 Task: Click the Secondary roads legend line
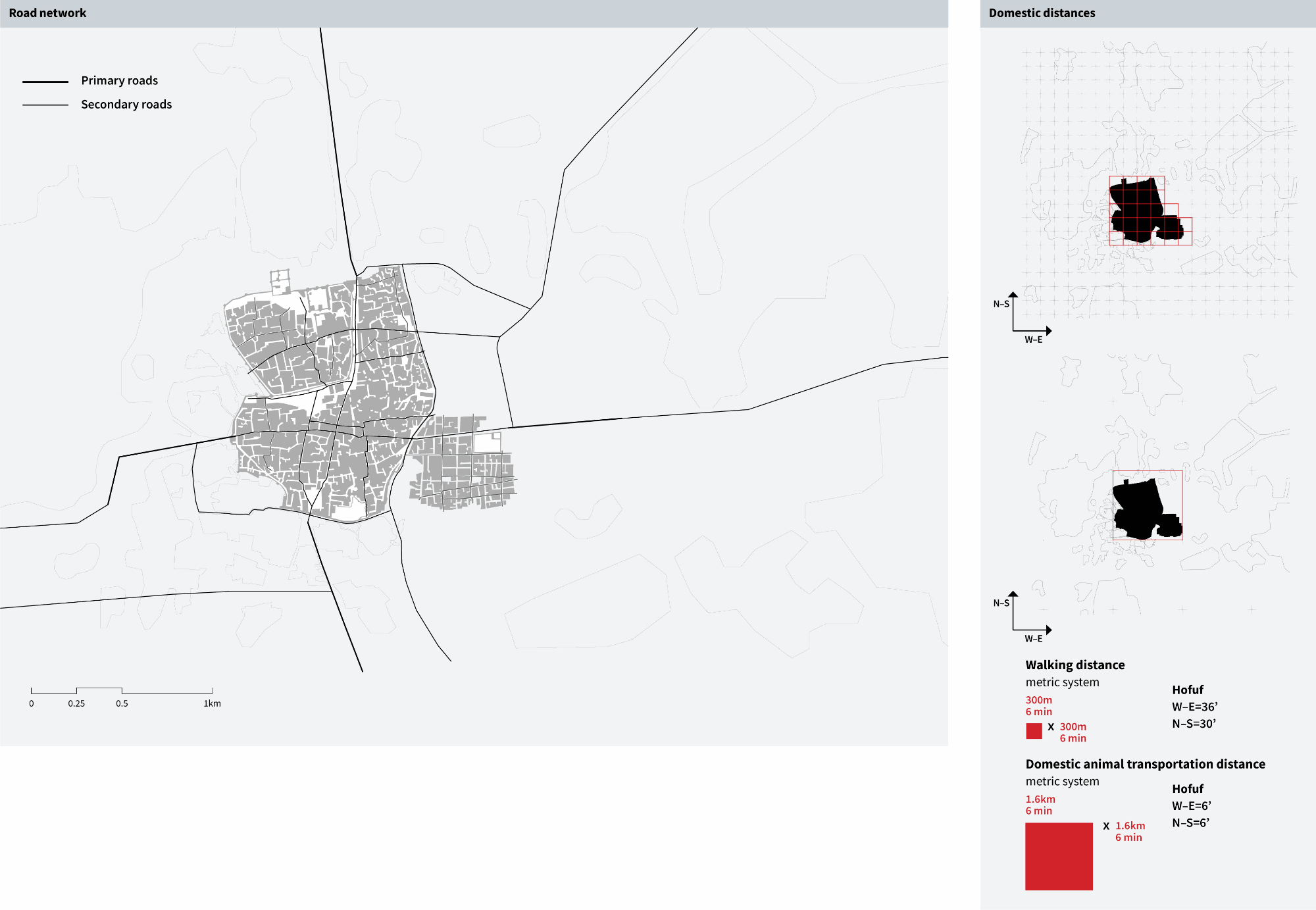(45, 105)
